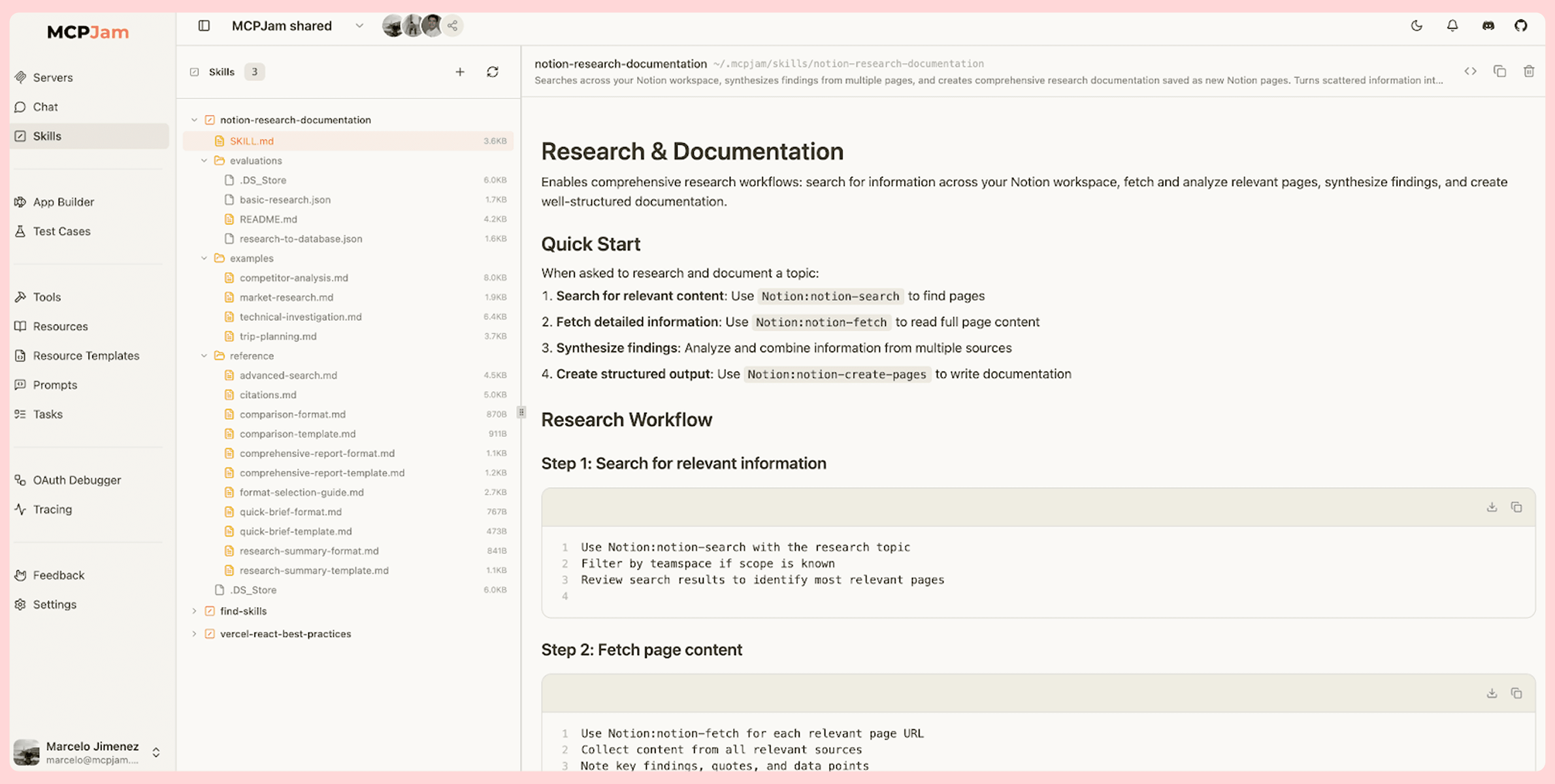The image size is (1555, 784).
Task: Toggle dark mode moon icon
Action: click(x=1416, y=26)
